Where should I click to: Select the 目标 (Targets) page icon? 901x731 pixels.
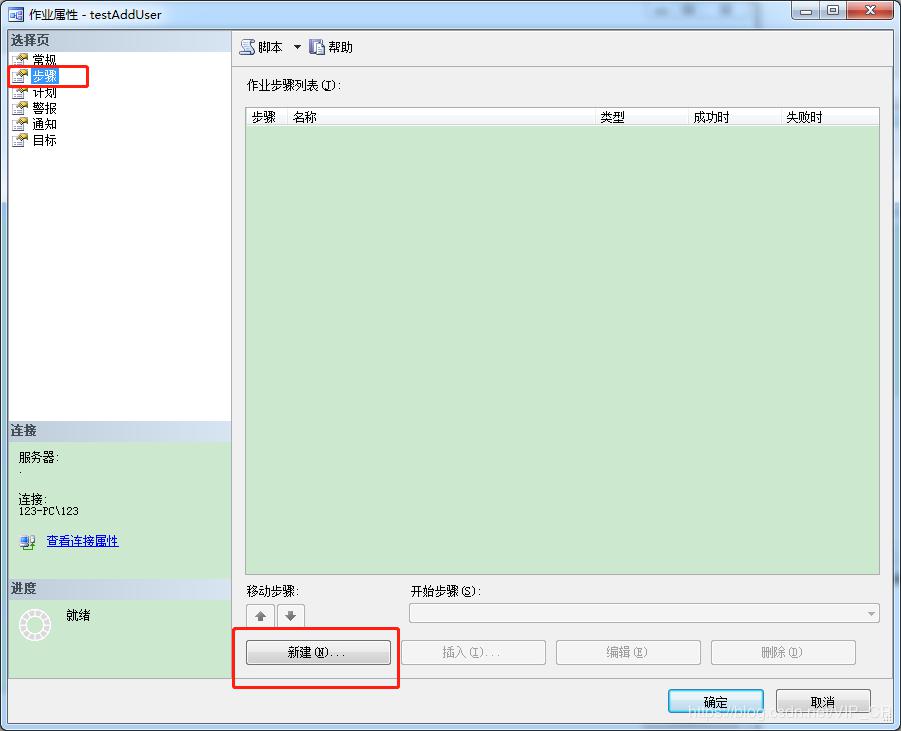pyautogui.click(x=23, y=139)
